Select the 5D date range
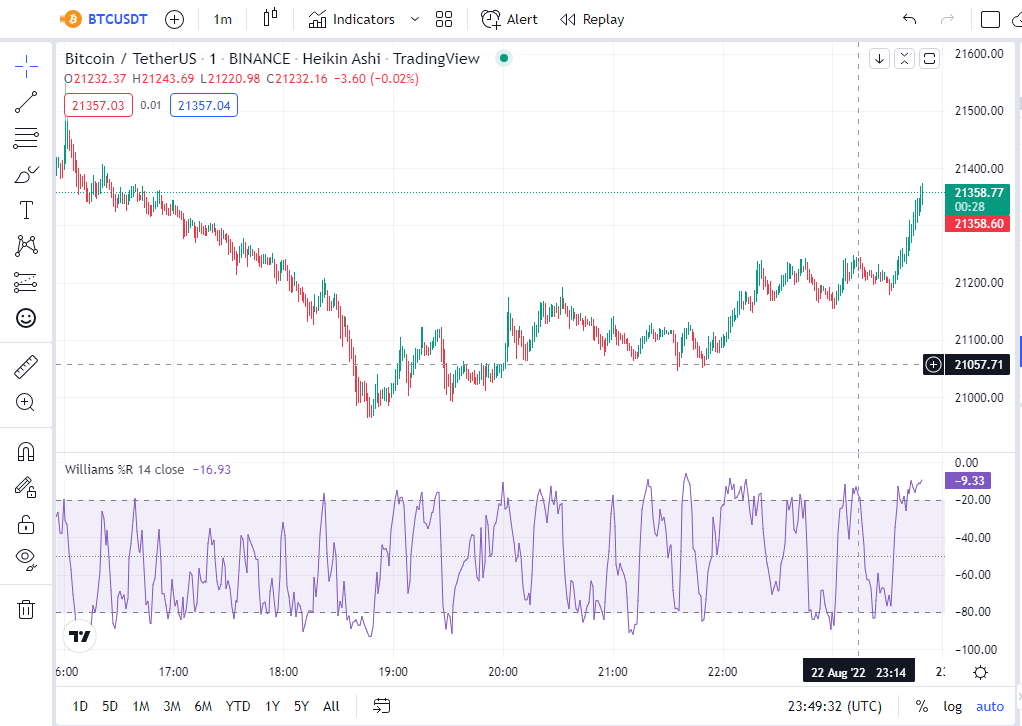 110,706
